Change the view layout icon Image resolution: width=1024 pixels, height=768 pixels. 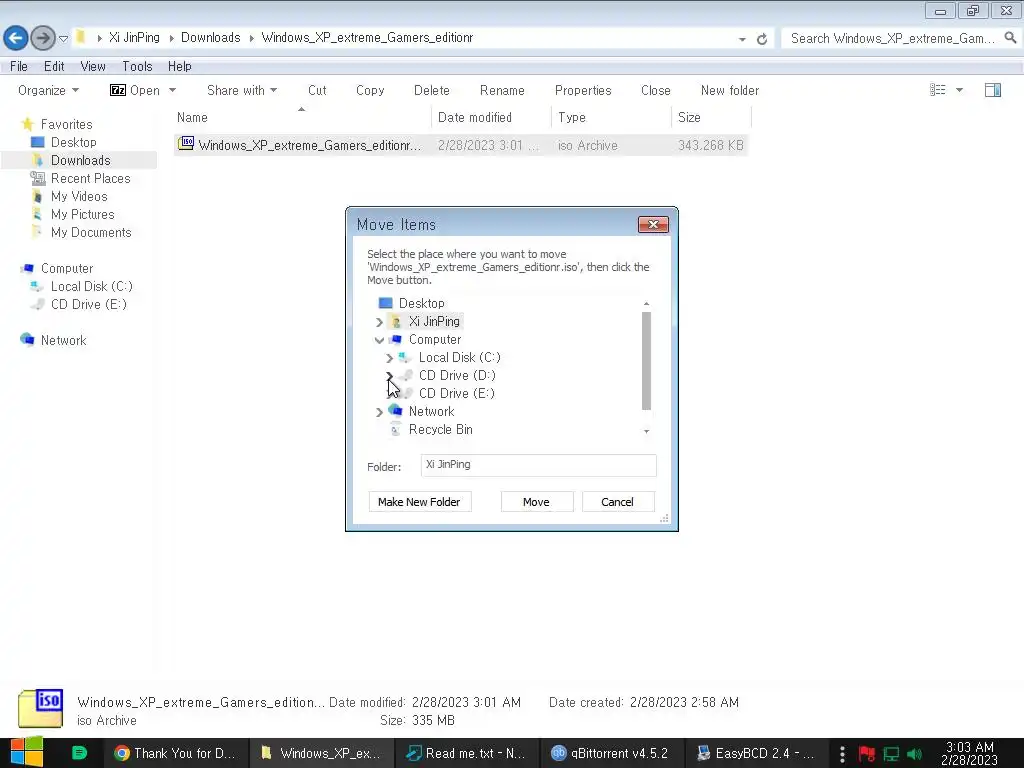click(x=938, y=89)
